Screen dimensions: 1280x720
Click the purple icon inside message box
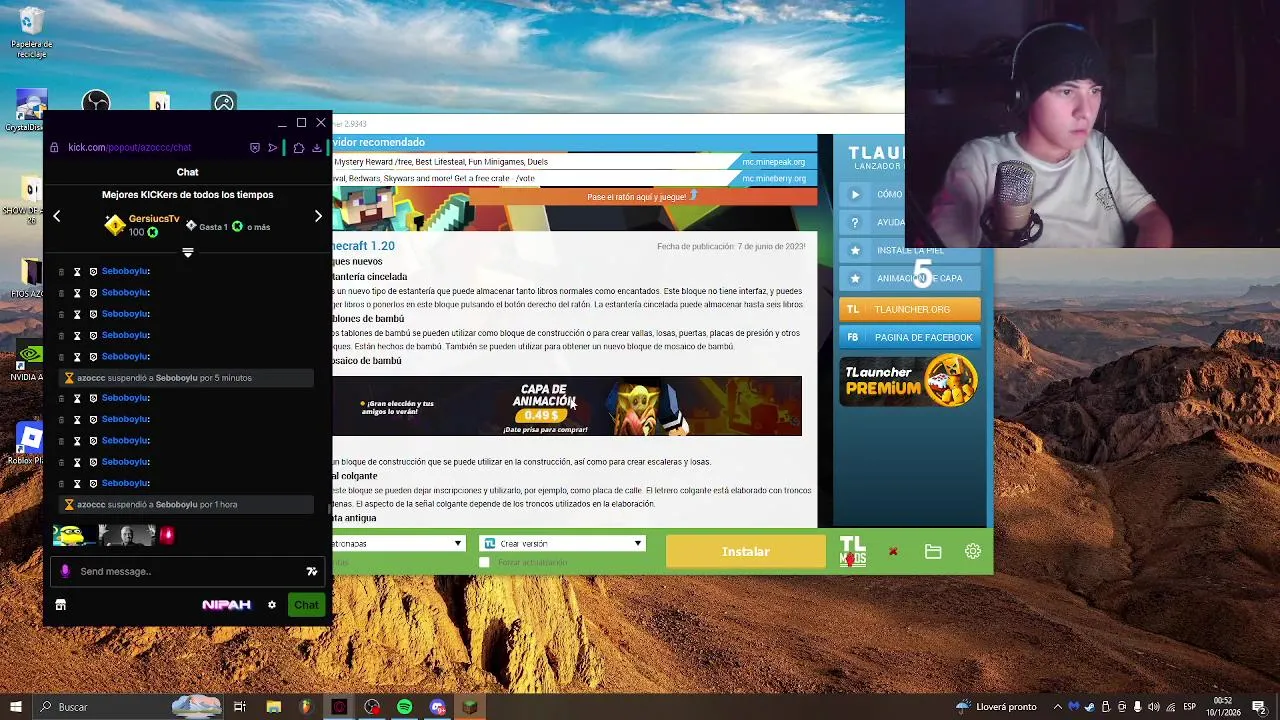[x=65, y=571]
